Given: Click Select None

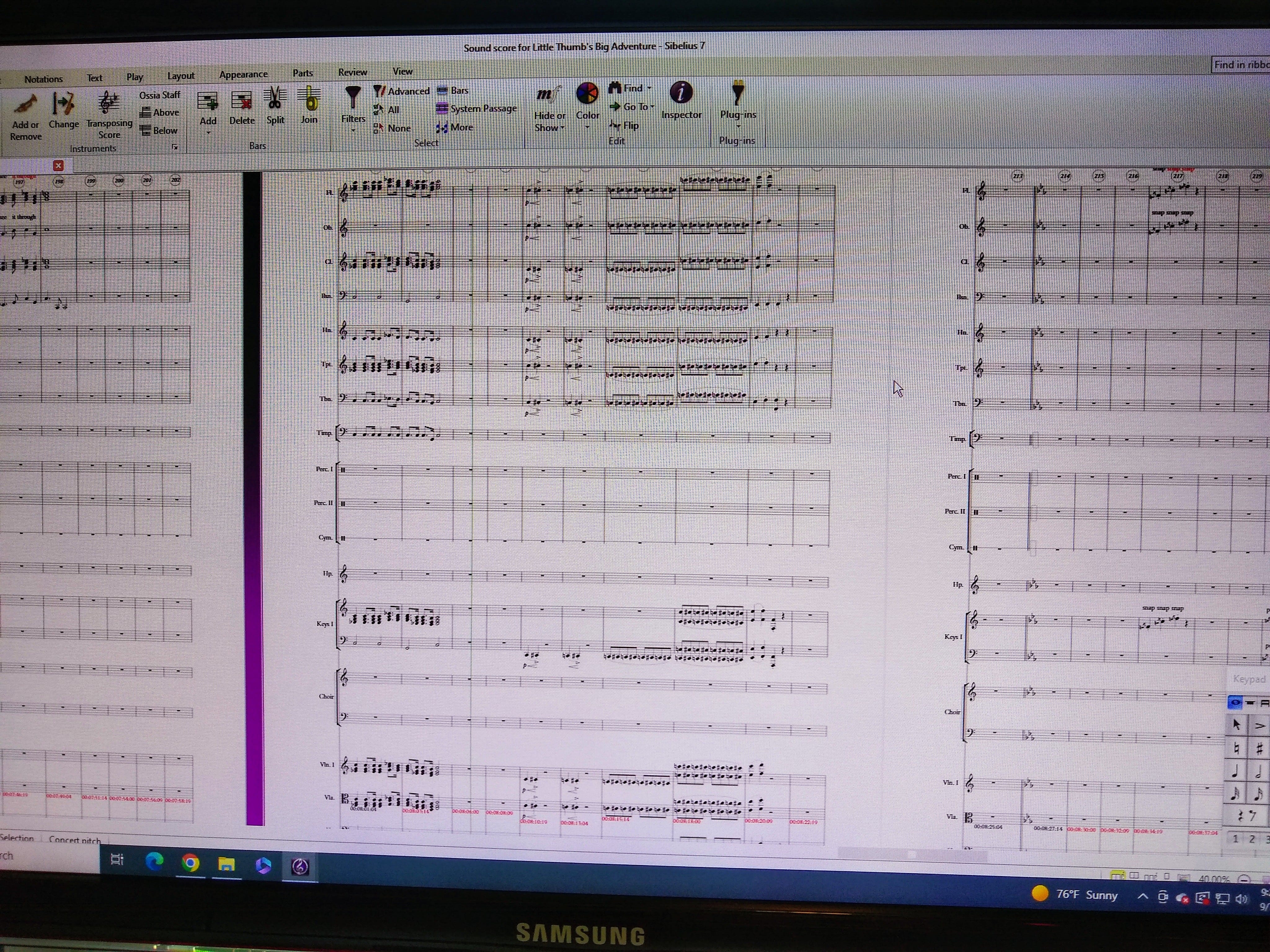Looking at the screenshot, I should 392,128.
